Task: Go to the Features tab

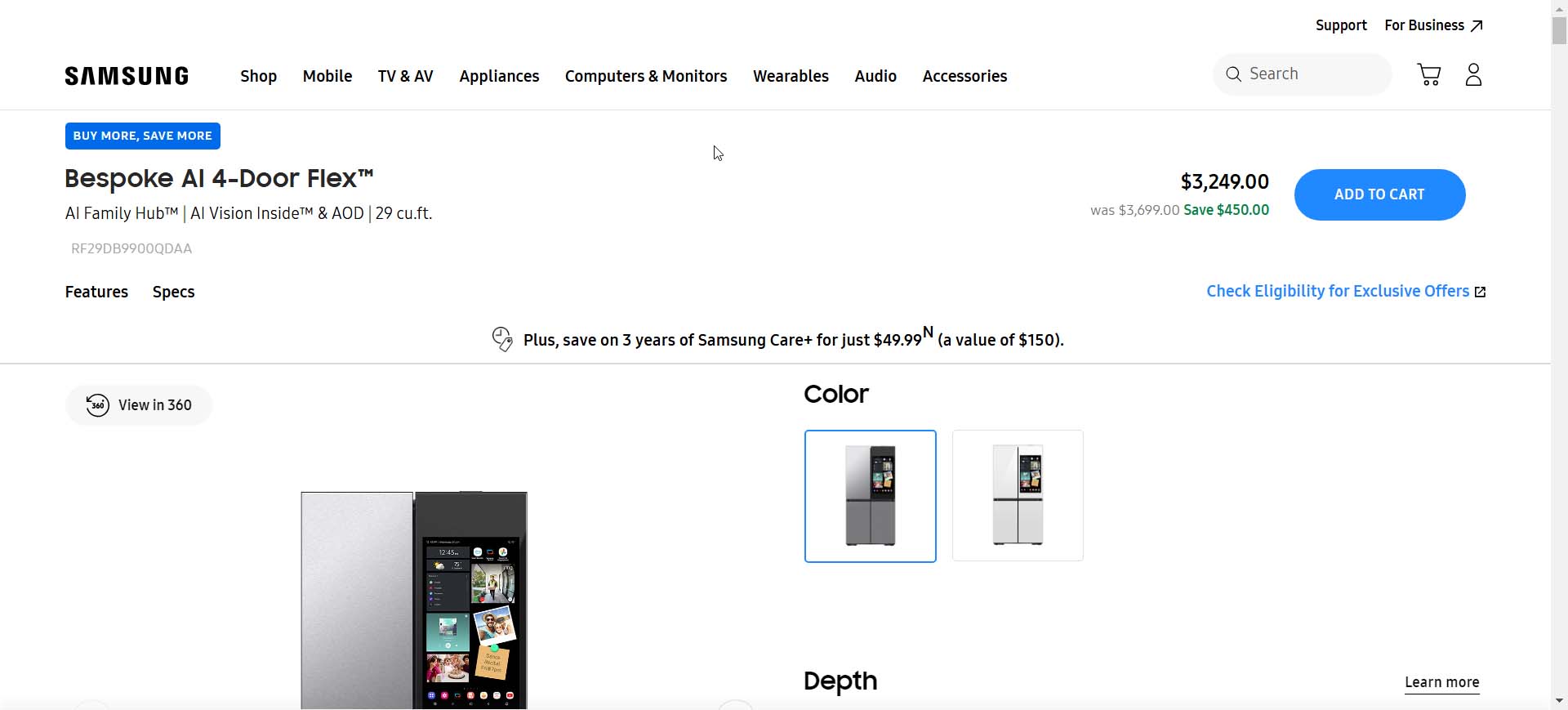Action: pos(96,292)
